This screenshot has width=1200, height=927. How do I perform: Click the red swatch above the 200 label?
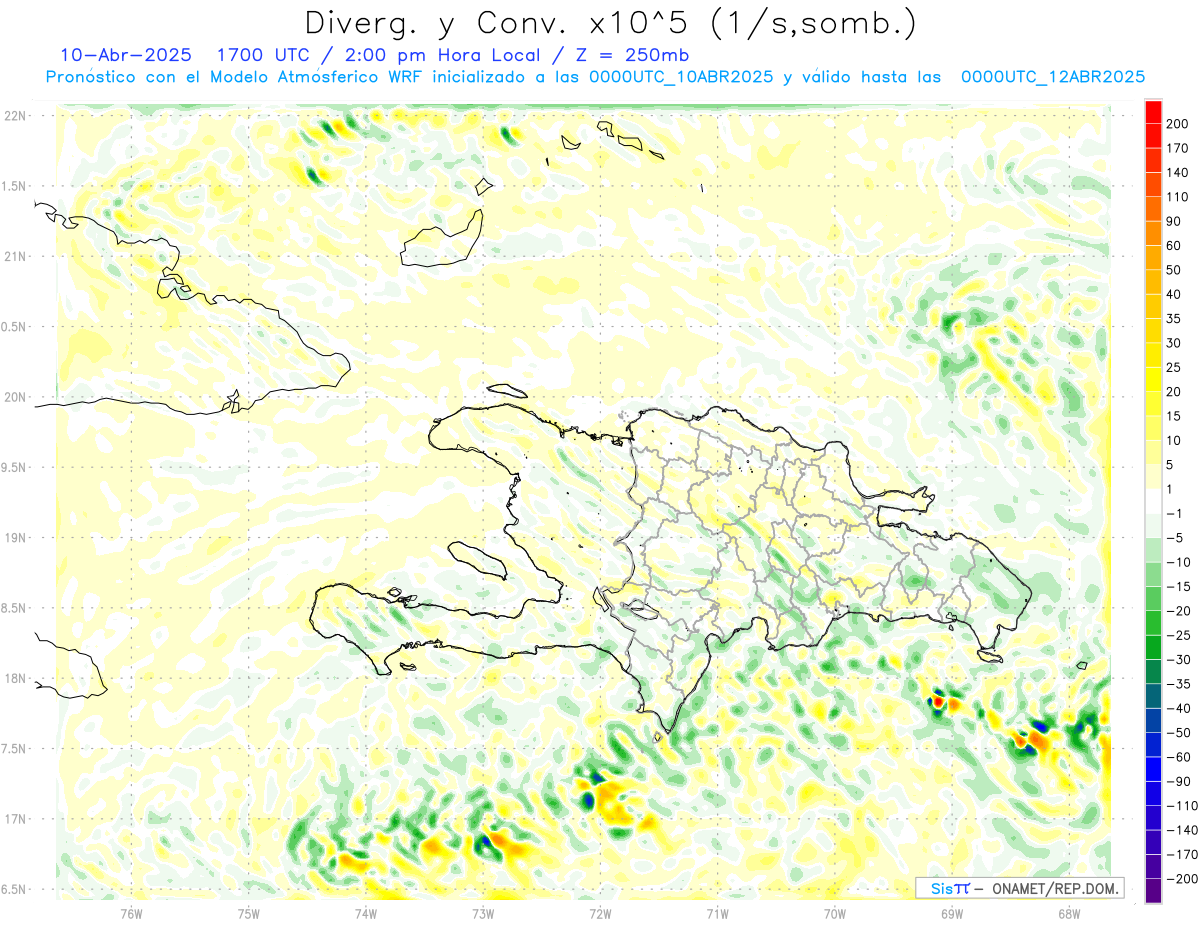[1153, 112]
